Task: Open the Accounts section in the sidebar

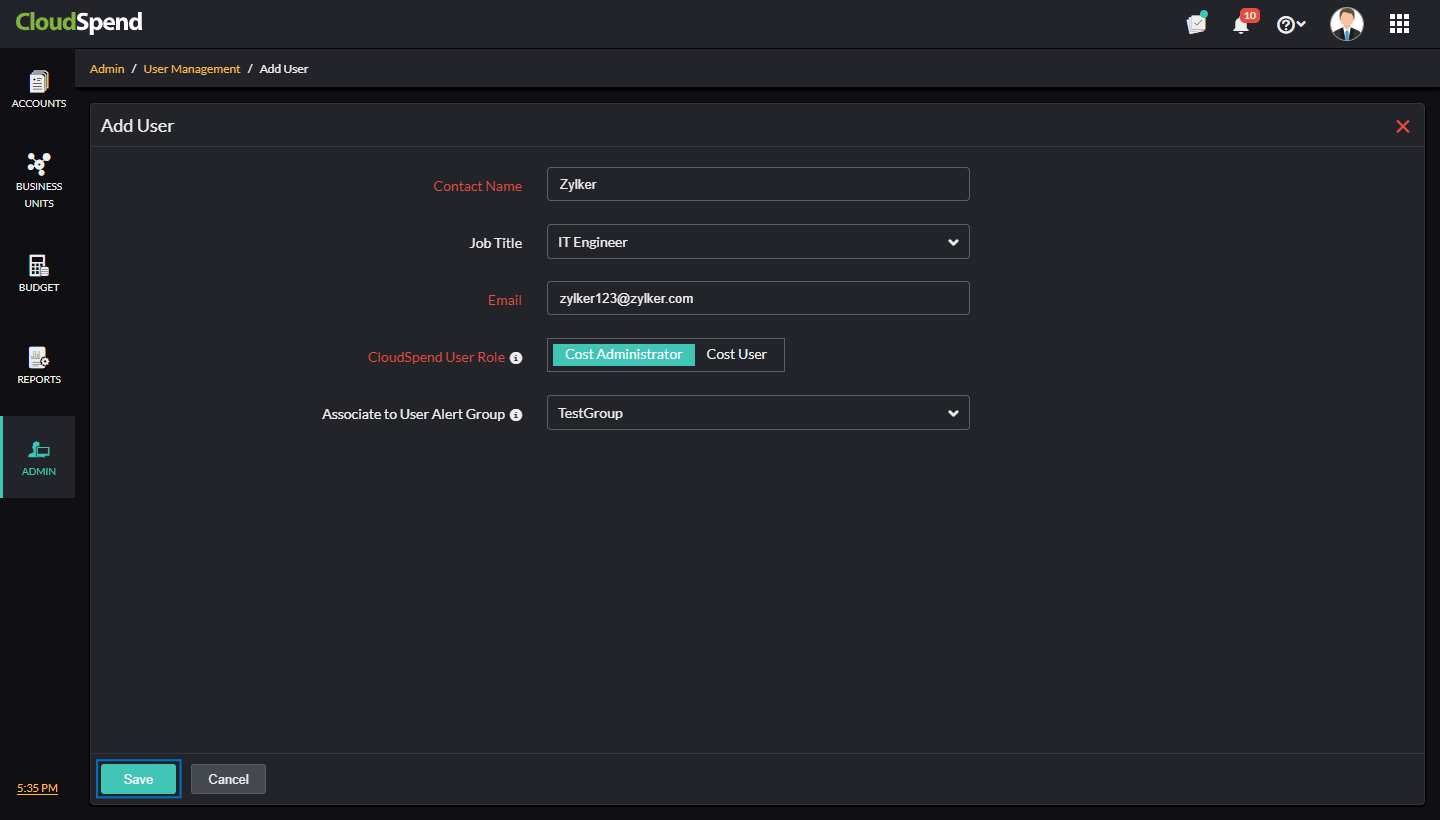Action: click(x=38, y=89)
